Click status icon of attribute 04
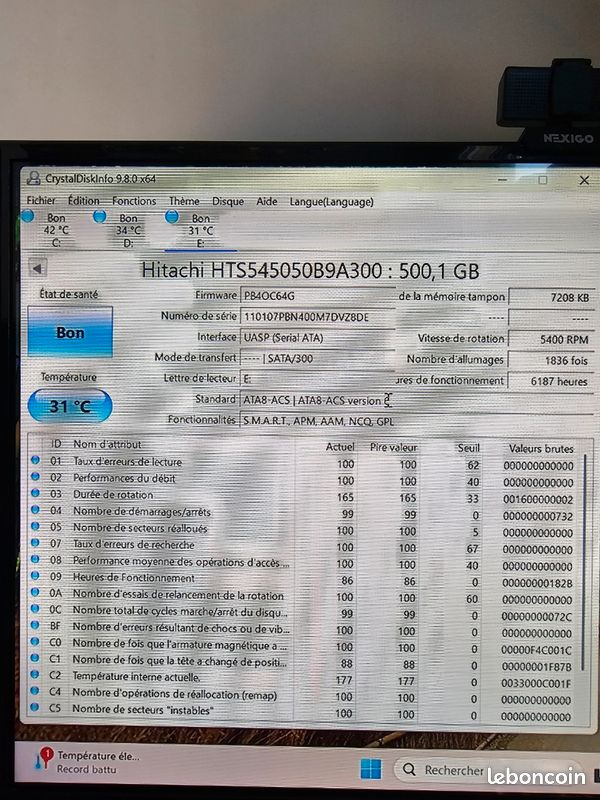The width and height of the screenshot is (600, 800). click(35, 509)
